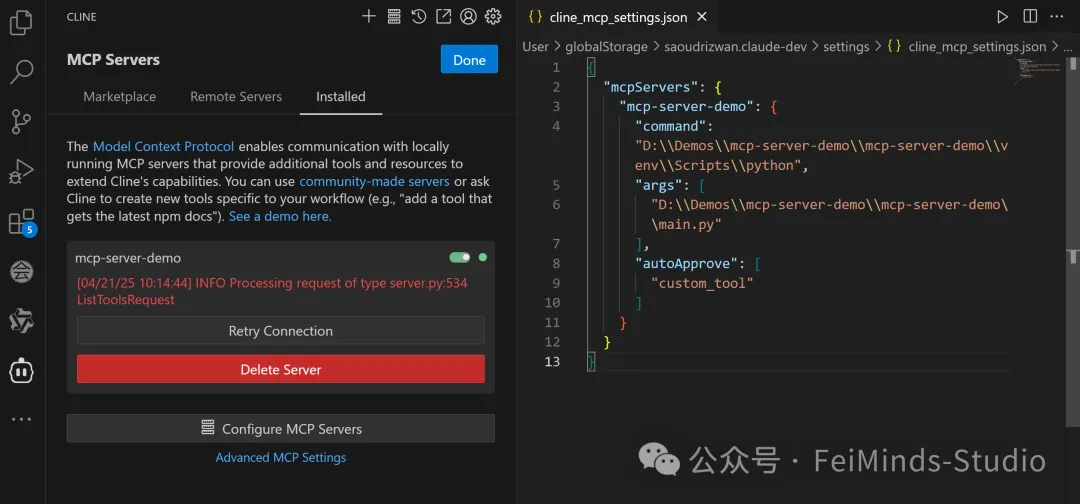Click the saoudrizwan.claude-dev breadcrumb segment
This screenshot has height=504, width=1080.
click(x=736, y=47)
